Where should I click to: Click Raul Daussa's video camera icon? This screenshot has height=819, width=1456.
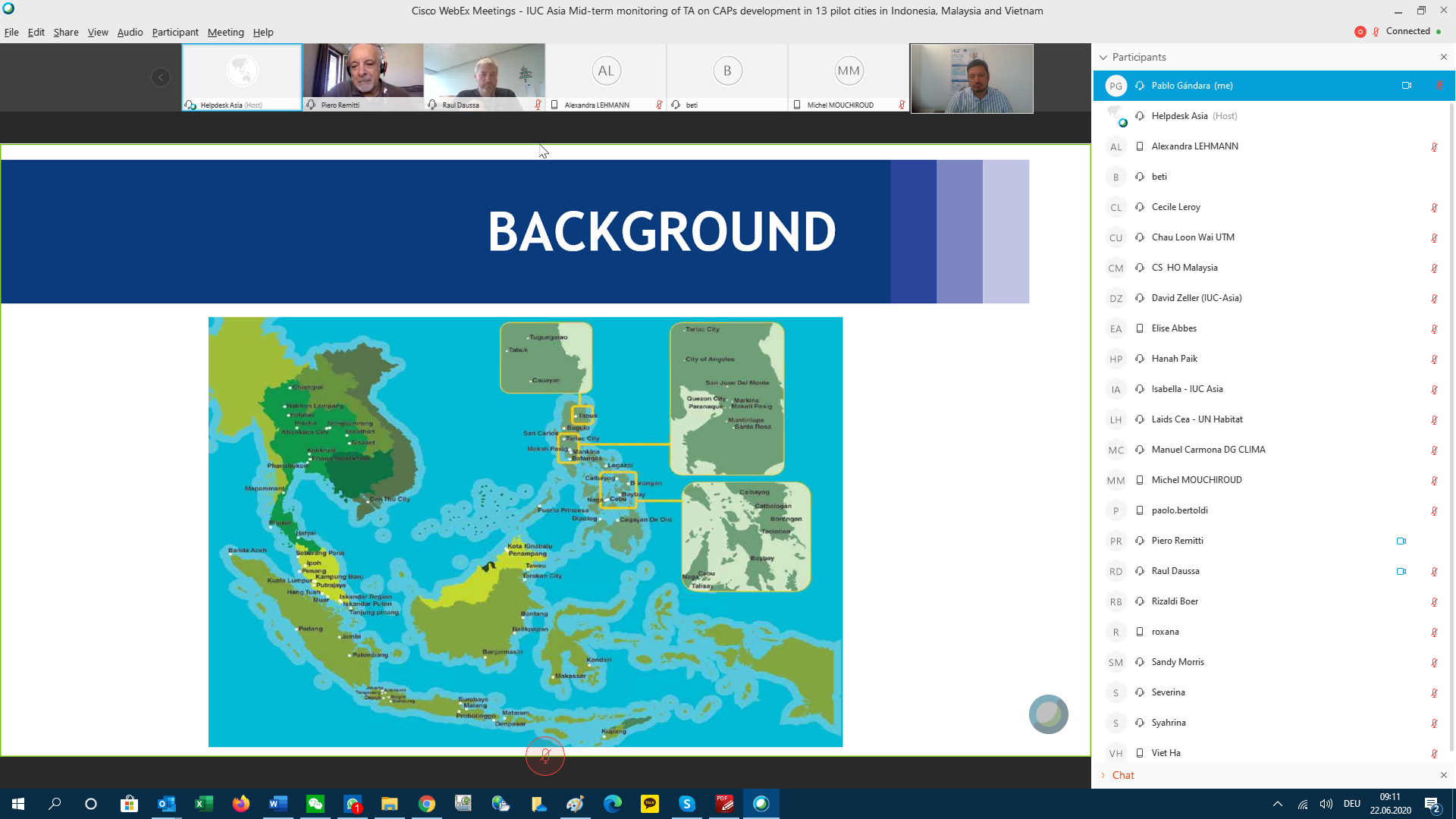pyautogui.click(x=1401, y=571)
